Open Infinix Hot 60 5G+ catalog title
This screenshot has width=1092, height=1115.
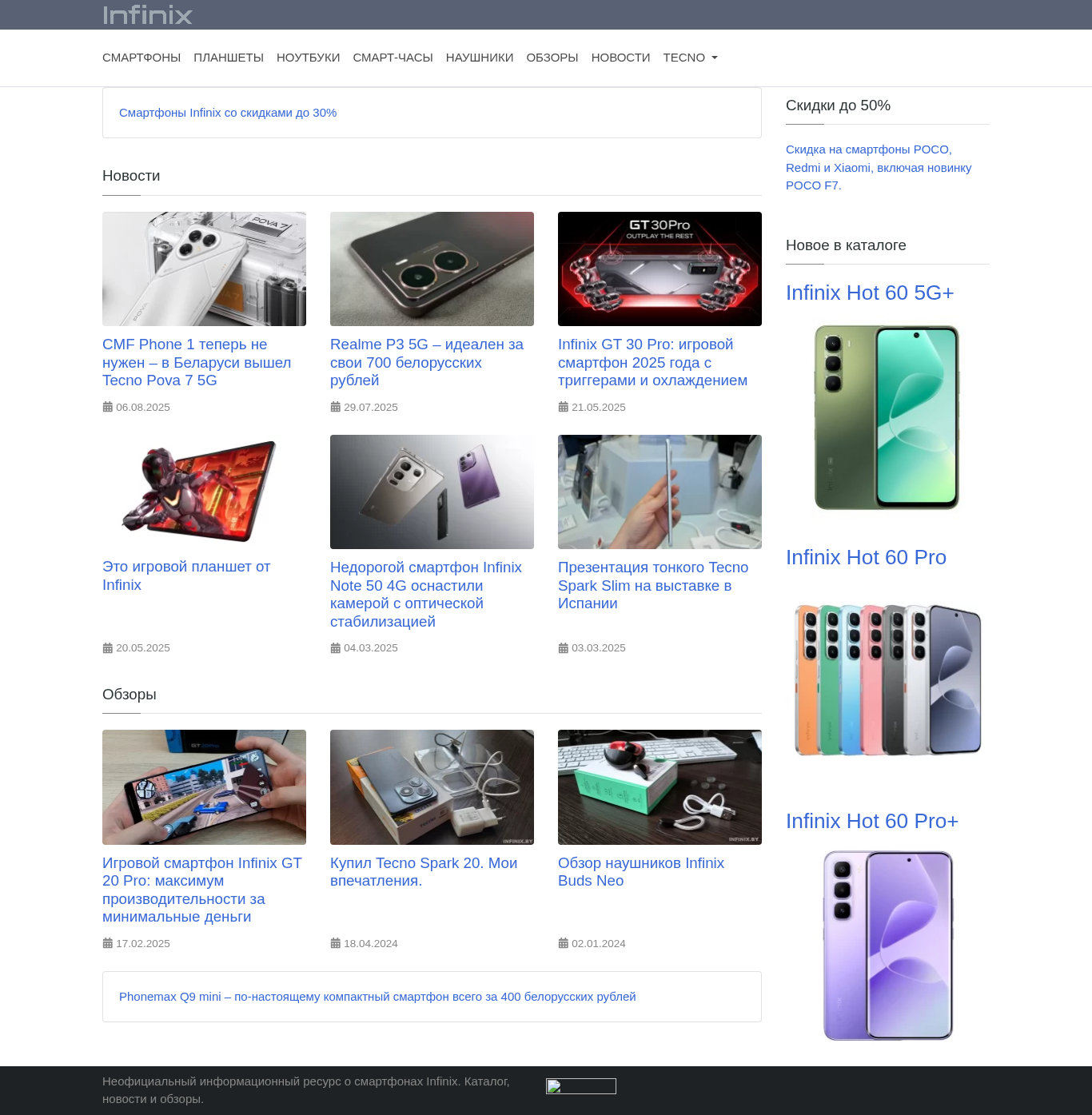click(x=870, y=293)
